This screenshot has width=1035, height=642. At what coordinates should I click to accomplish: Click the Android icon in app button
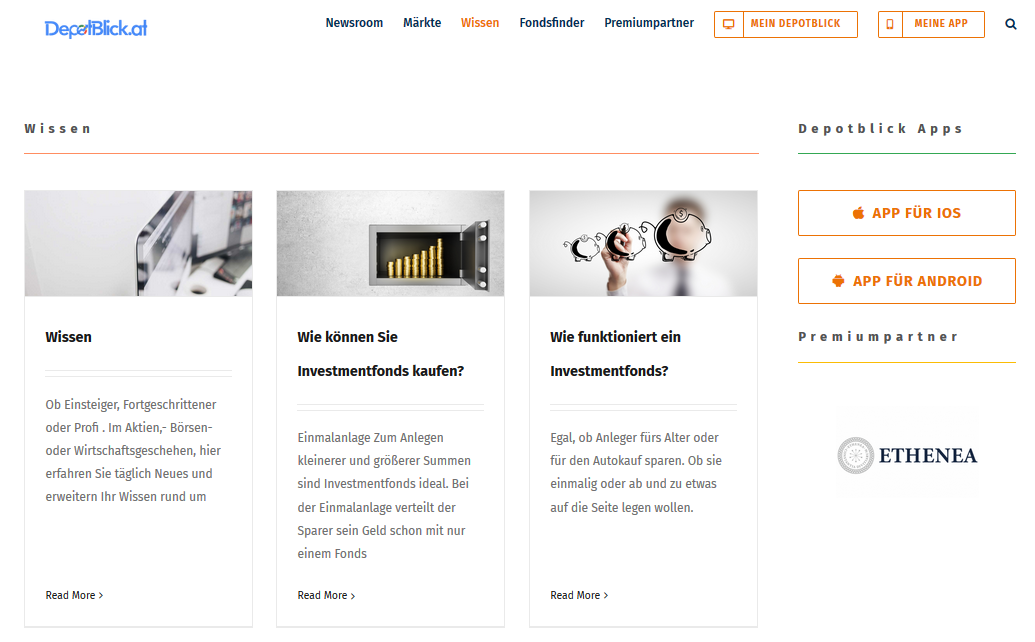[838, 281]
